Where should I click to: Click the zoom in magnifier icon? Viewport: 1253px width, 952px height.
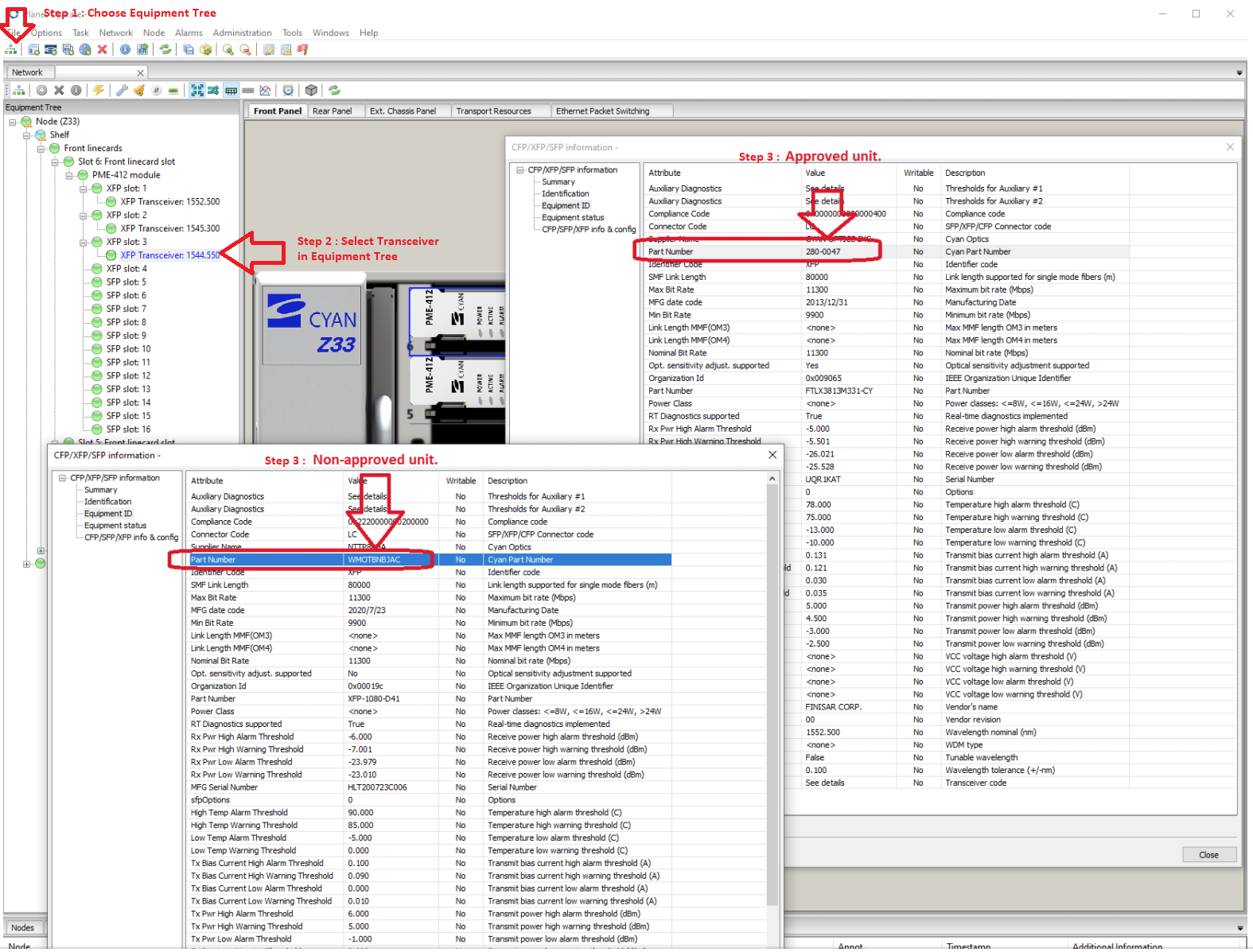click(228, 49)
